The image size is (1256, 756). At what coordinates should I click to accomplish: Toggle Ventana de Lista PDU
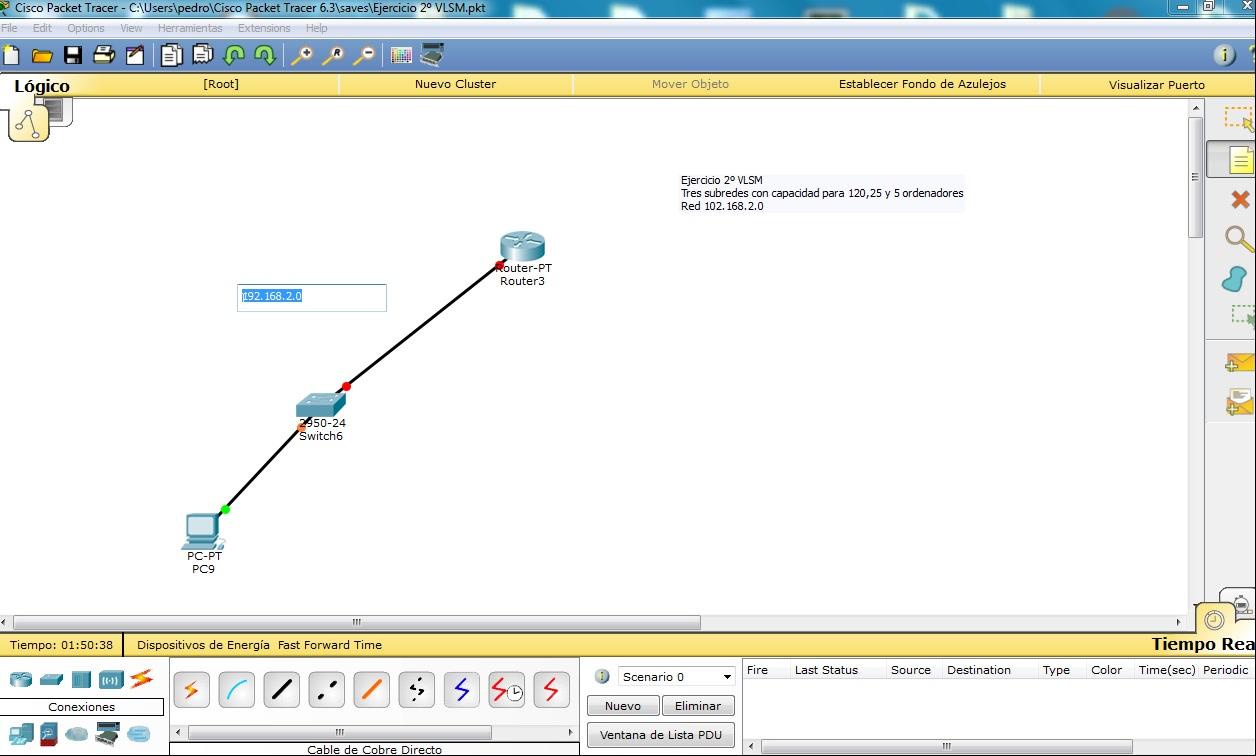click(x=661, y=735)
